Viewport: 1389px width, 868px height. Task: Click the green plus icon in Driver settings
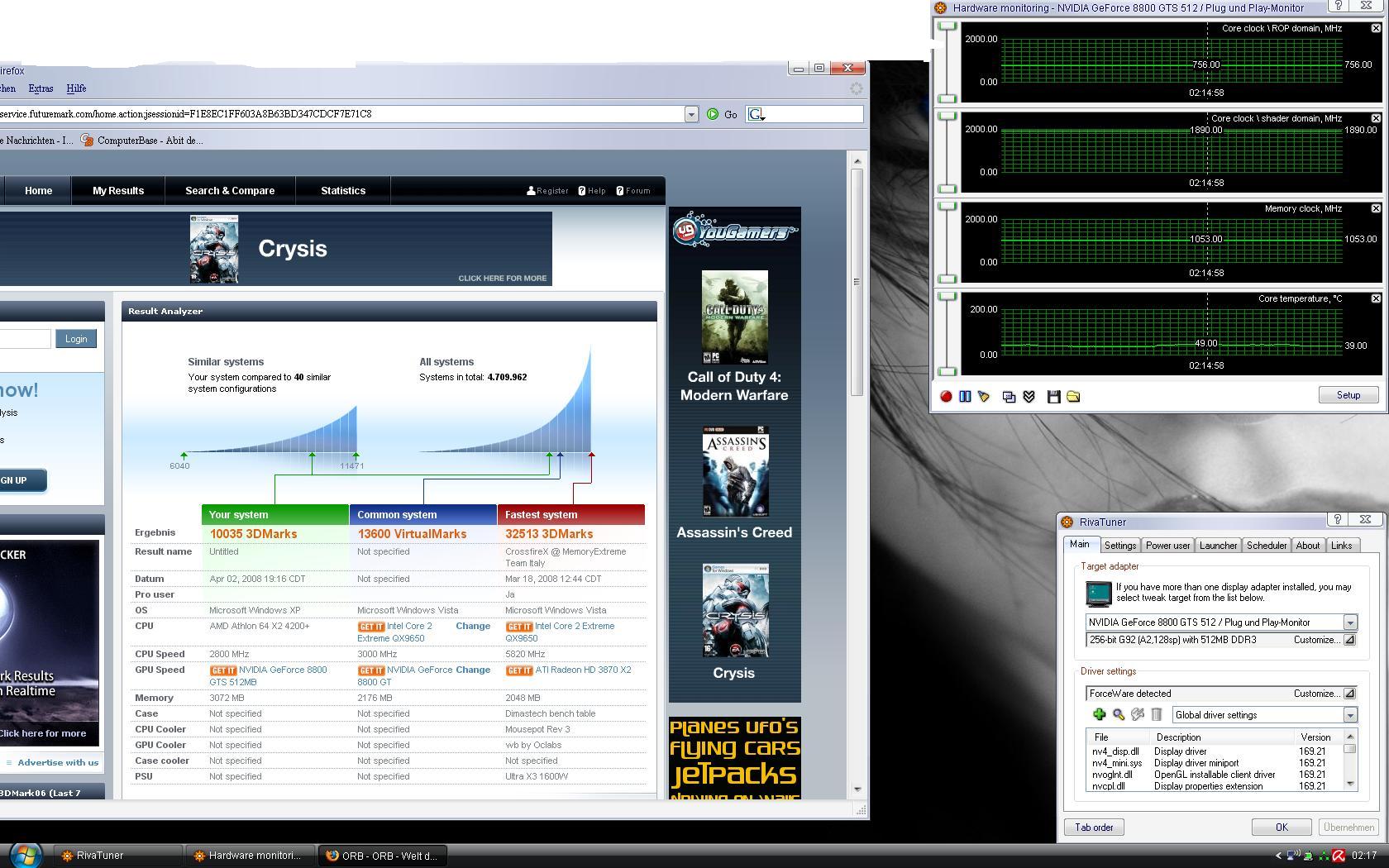1099,714
